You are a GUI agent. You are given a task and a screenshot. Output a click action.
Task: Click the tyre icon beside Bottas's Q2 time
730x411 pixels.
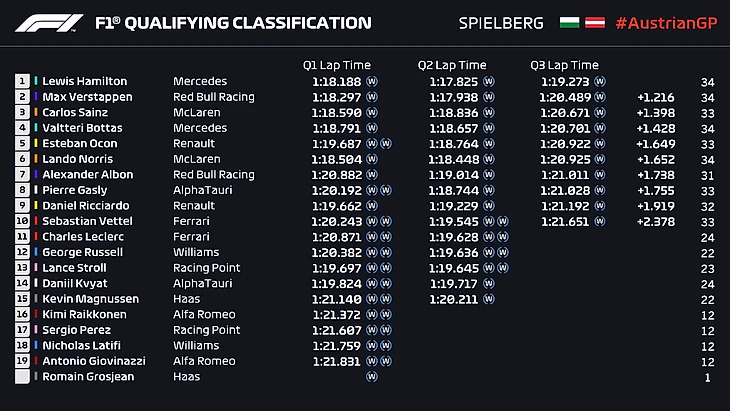pyautogui.click(x=489, y=128)
